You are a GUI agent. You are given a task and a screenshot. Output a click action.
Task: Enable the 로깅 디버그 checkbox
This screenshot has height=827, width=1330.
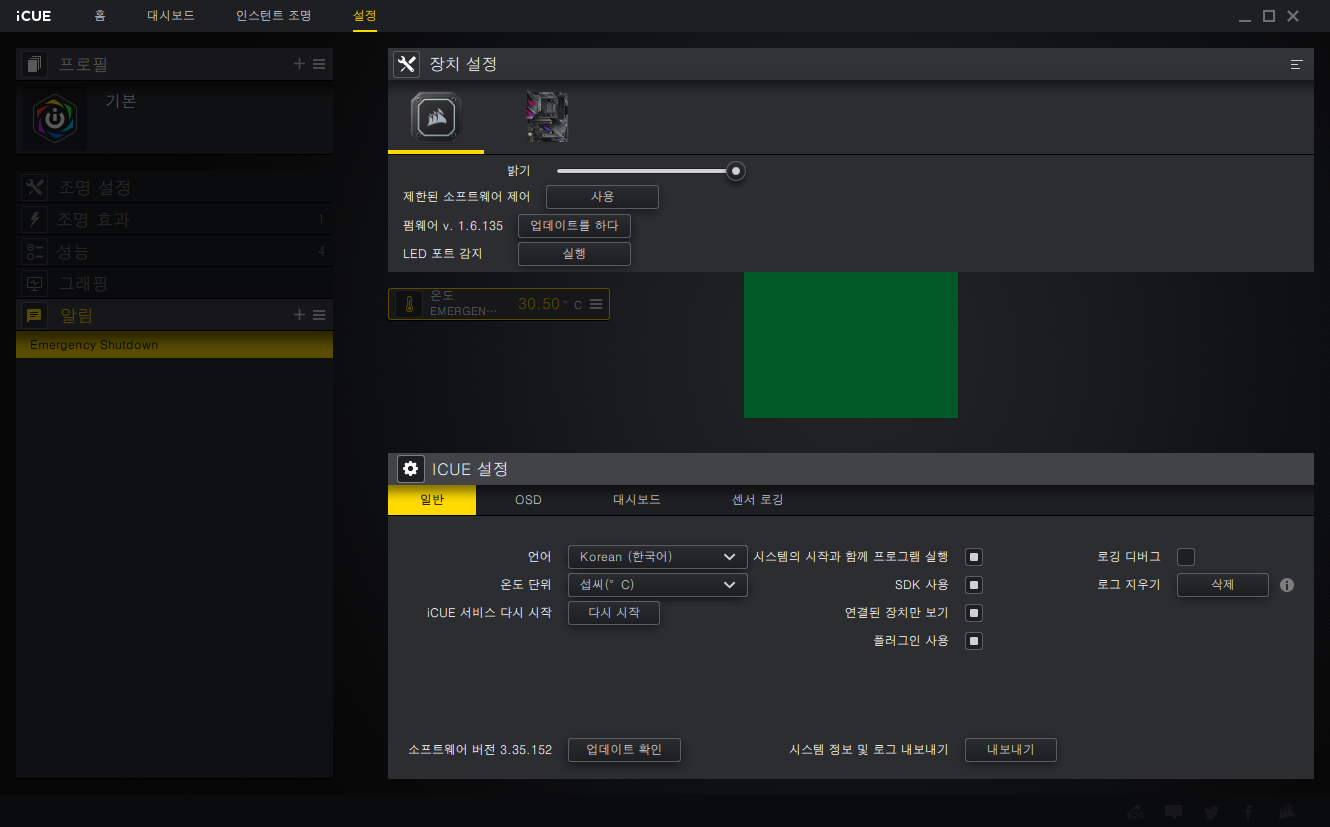point(1186,557)
